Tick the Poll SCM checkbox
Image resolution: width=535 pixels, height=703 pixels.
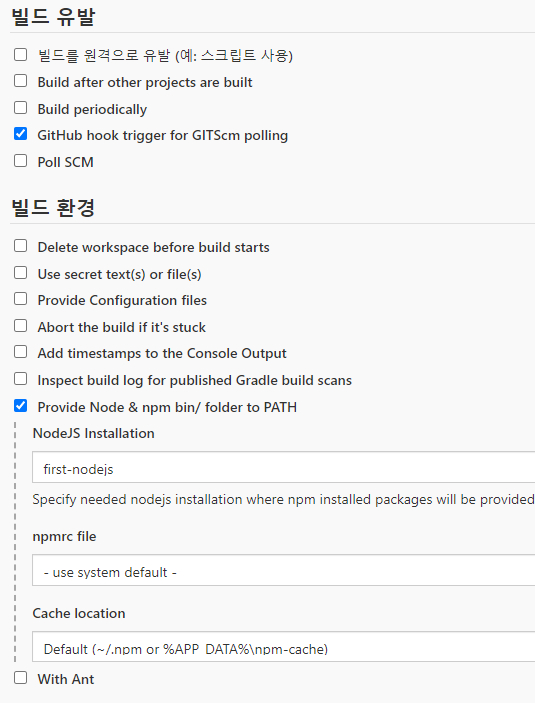pyautogui.click(x=21, y=161)
